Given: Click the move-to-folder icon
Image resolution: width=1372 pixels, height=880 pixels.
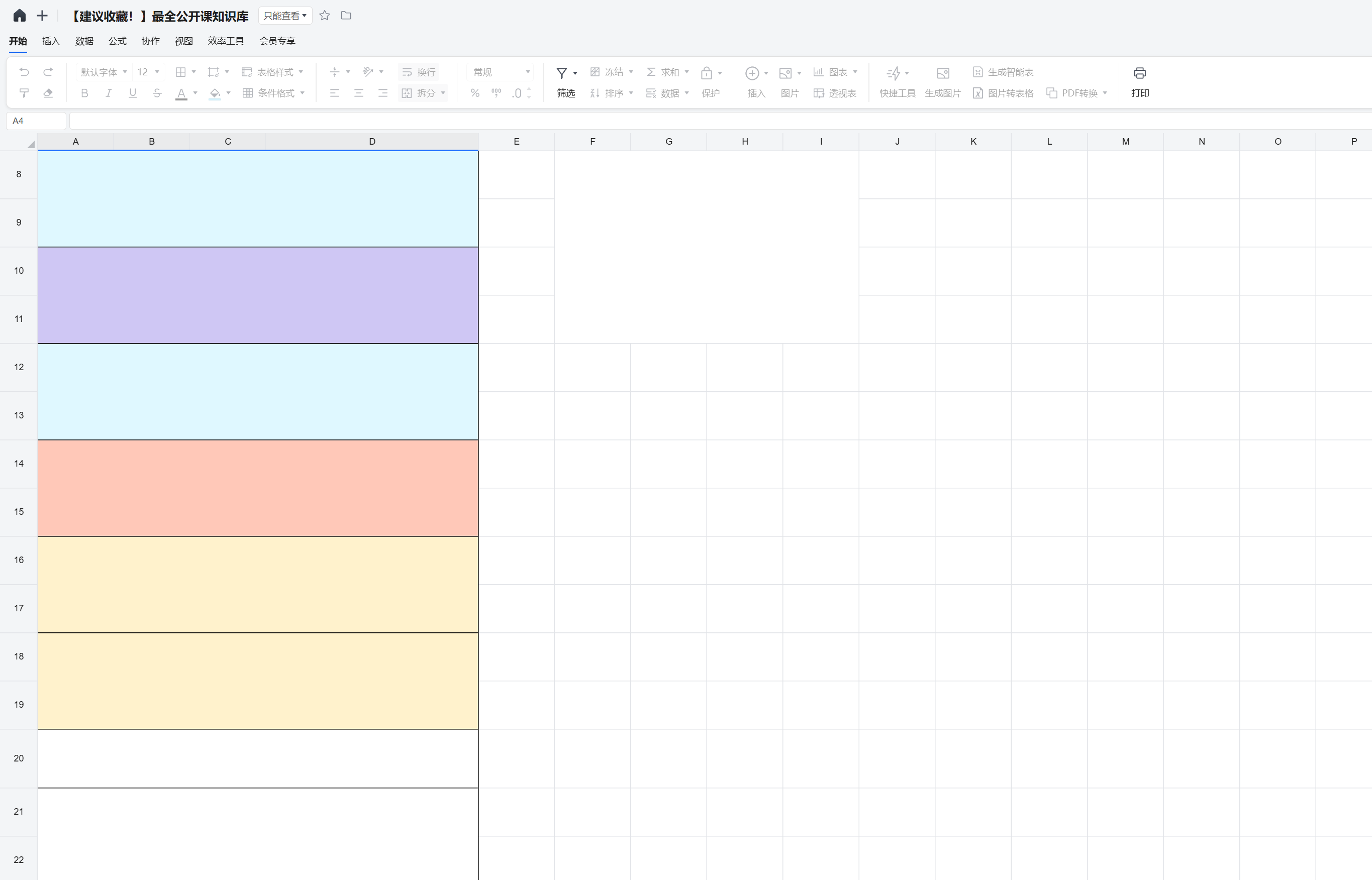Looking at the screenshot, I should (x=346, y=16).
